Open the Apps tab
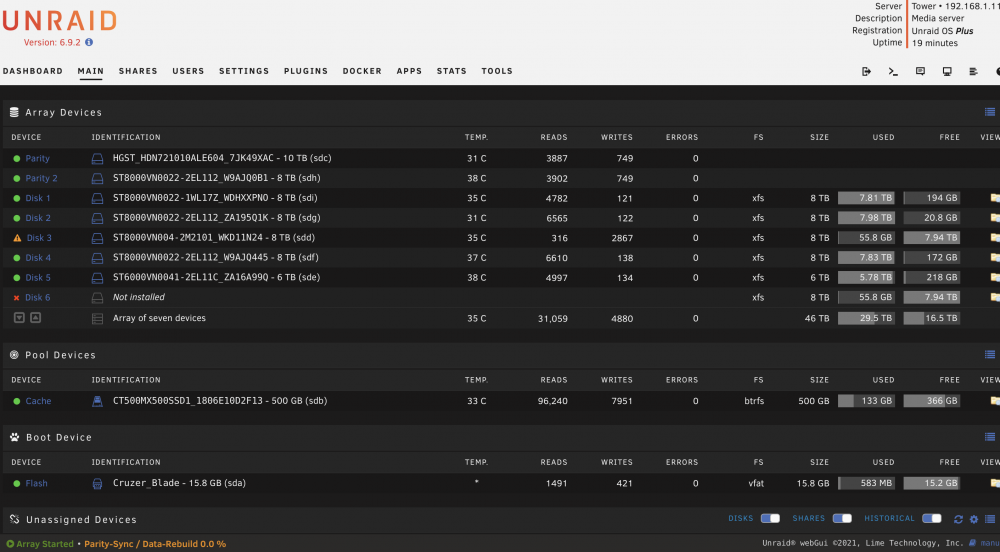 [409, 71]
